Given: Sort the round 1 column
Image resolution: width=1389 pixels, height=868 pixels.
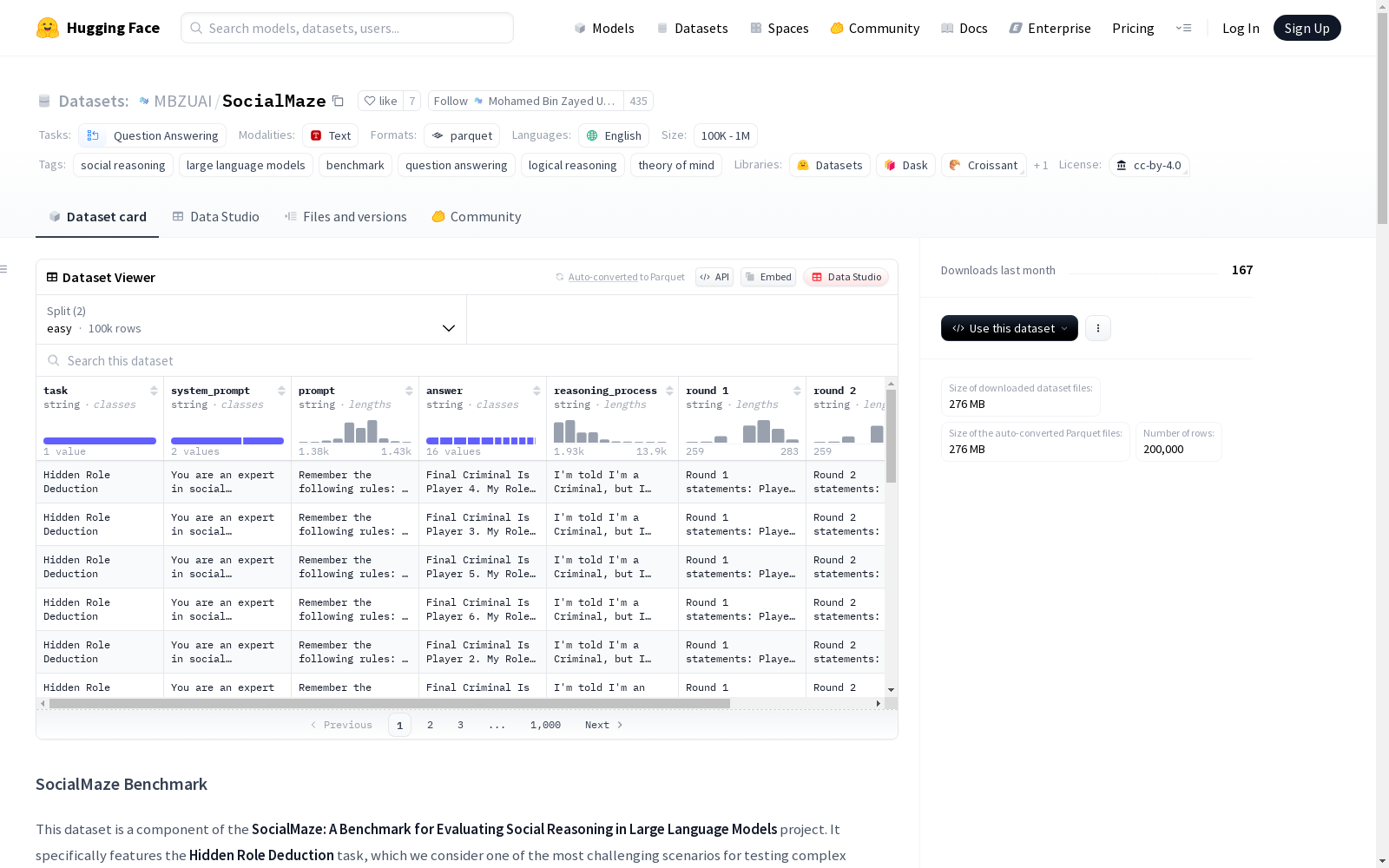Looking at the screenshot, I should pos(797,391).
